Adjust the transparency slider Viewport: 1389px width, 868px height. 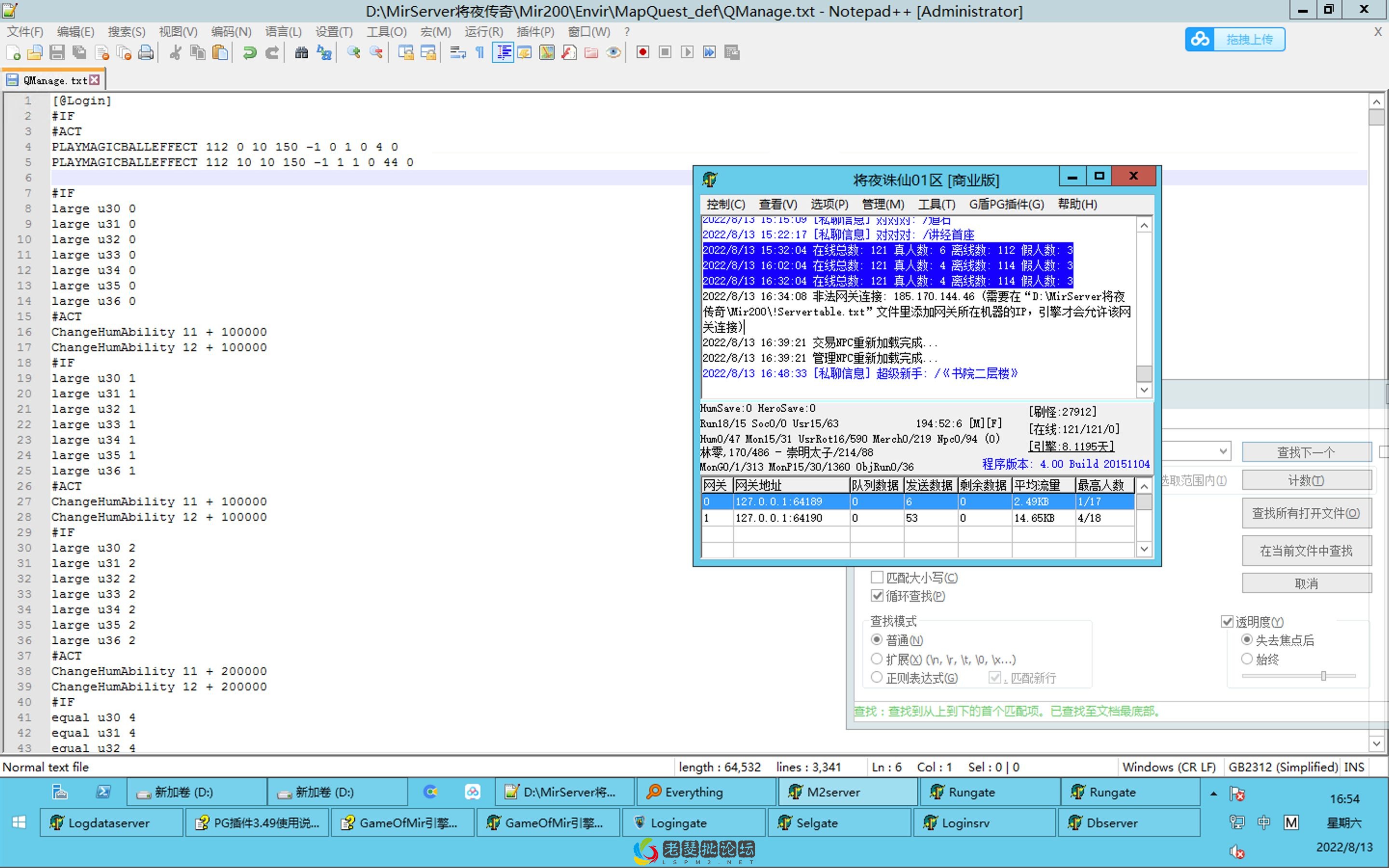coord(1323,676)
